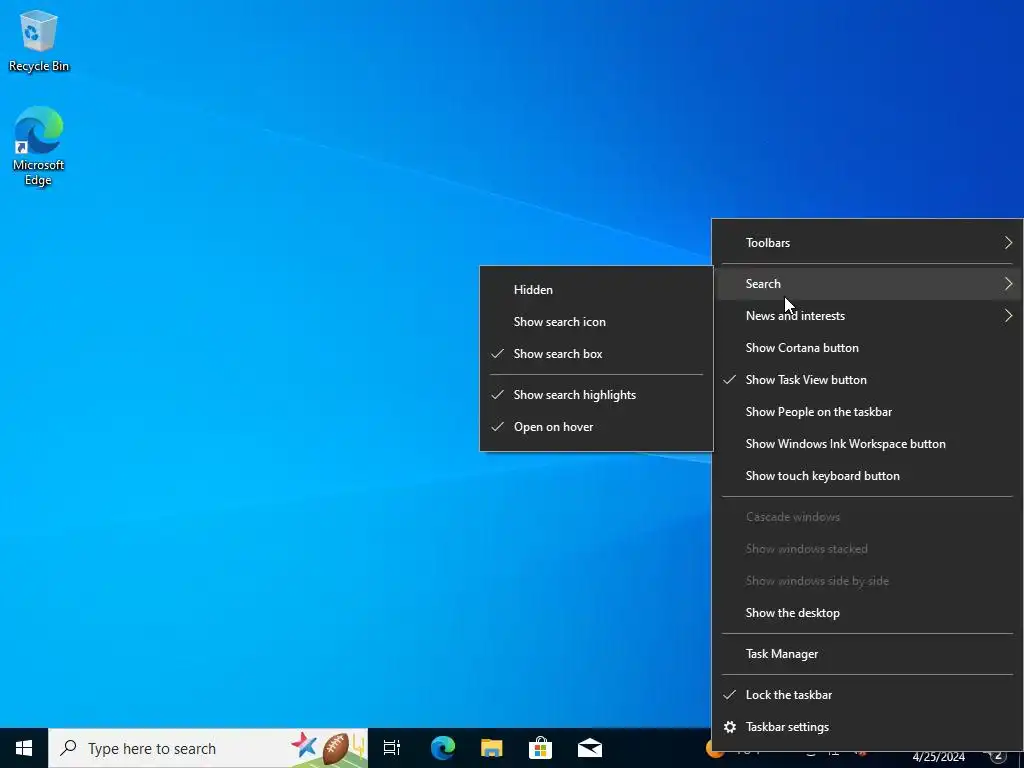
Task: Enable Show People on the taskbar
Action: pos(867,411)
